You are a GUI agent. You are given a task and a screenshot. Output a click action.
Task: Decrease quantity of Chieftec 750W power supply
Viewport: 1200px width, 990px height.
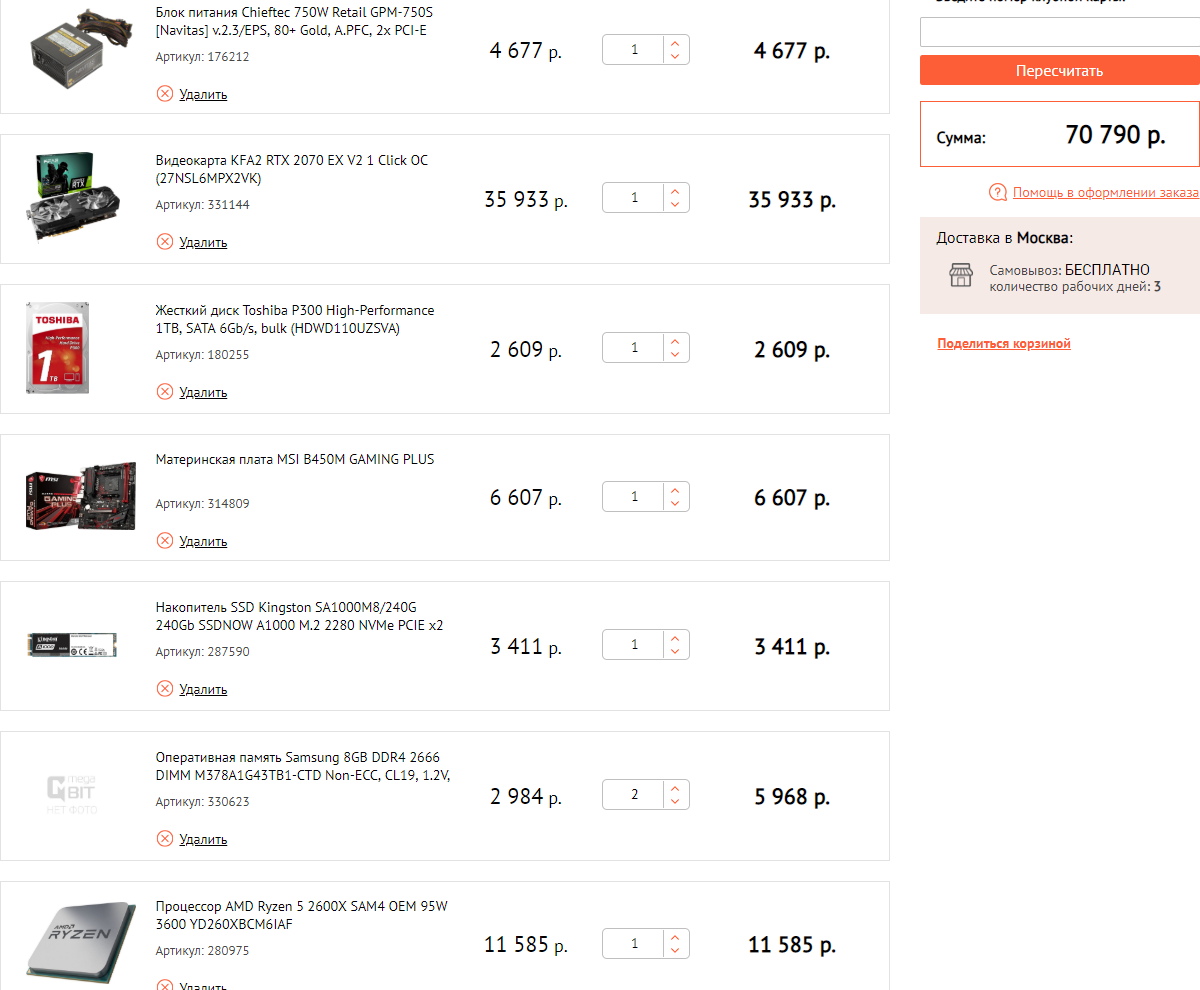click(675, 56)
